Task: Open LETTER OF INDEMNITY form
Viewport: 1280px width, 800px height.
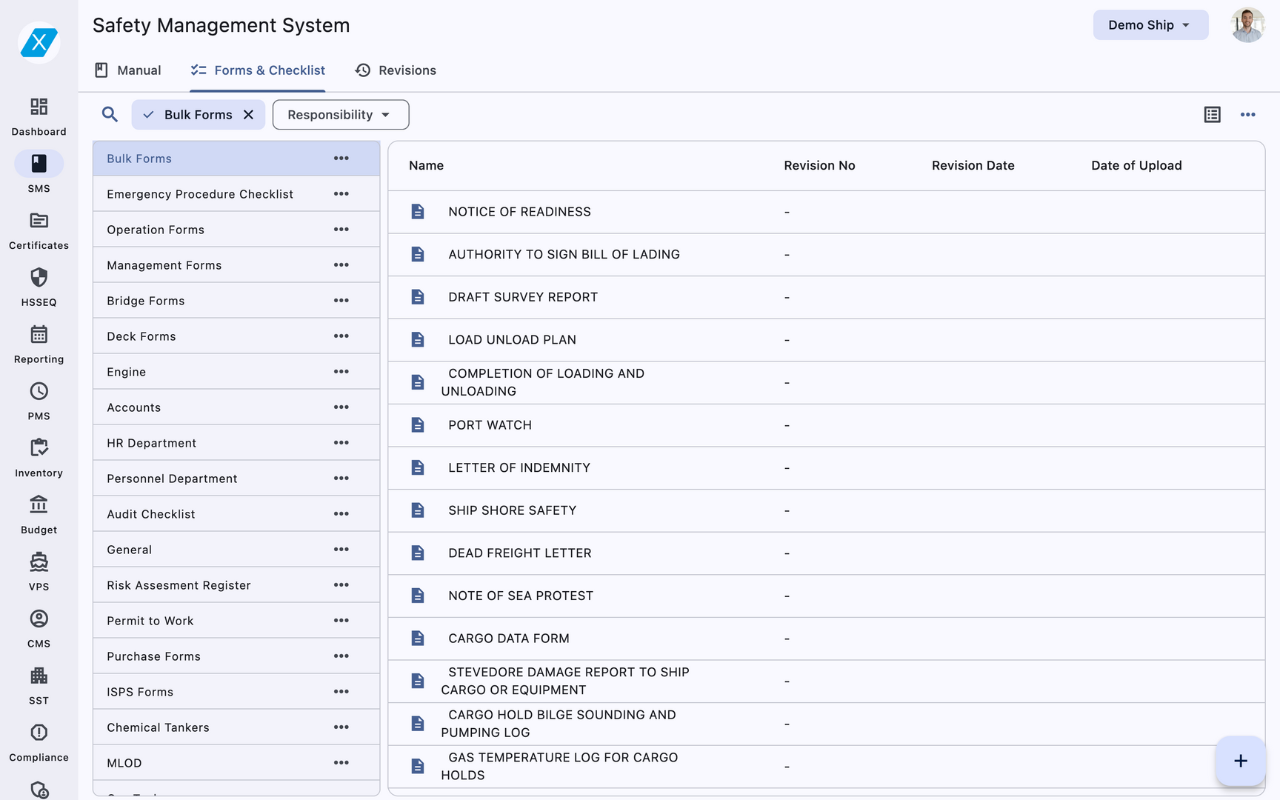Action: (519, 468)
